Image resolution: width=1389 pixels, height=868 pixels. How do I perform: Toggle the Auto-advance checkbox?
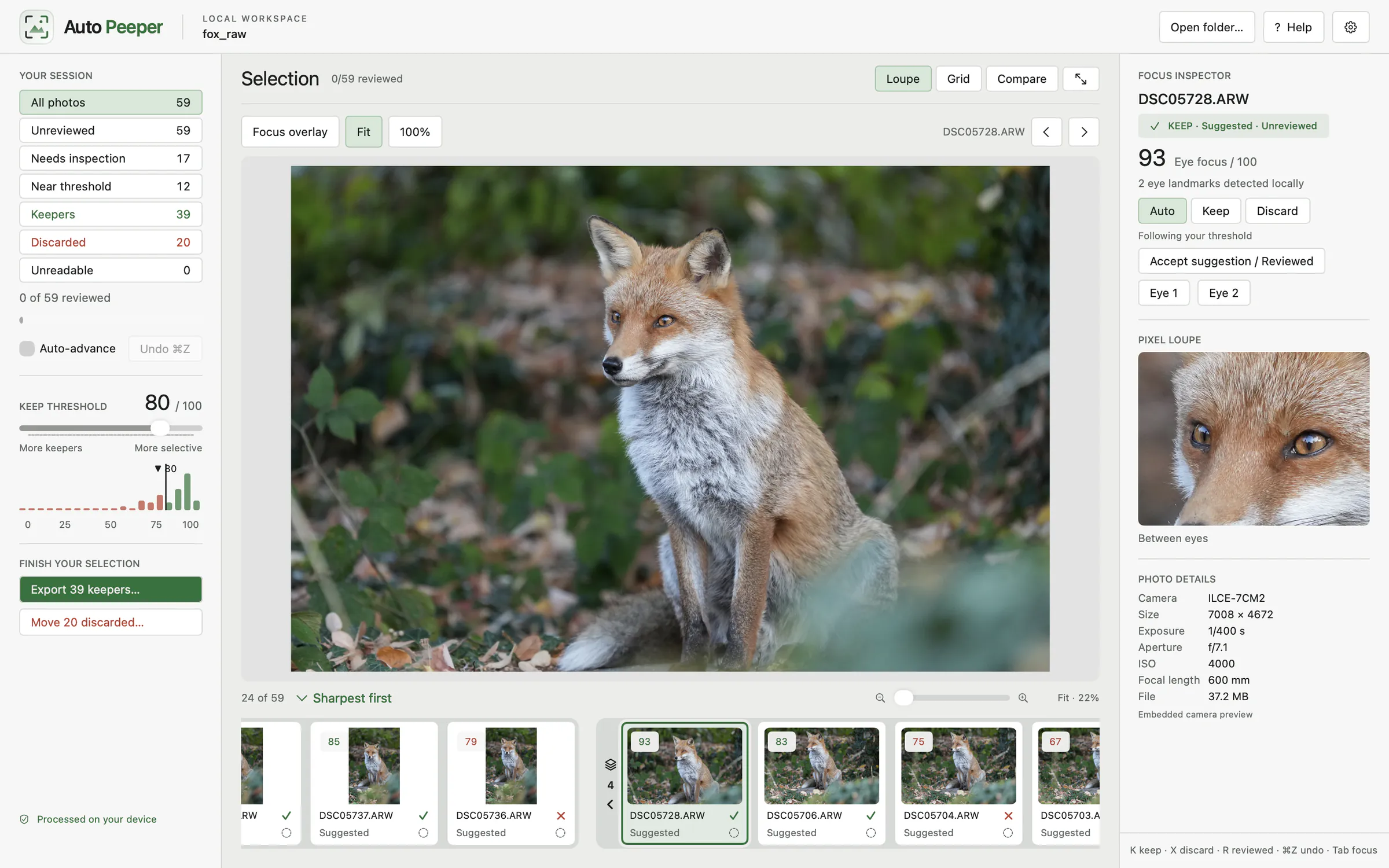(27, 348)
